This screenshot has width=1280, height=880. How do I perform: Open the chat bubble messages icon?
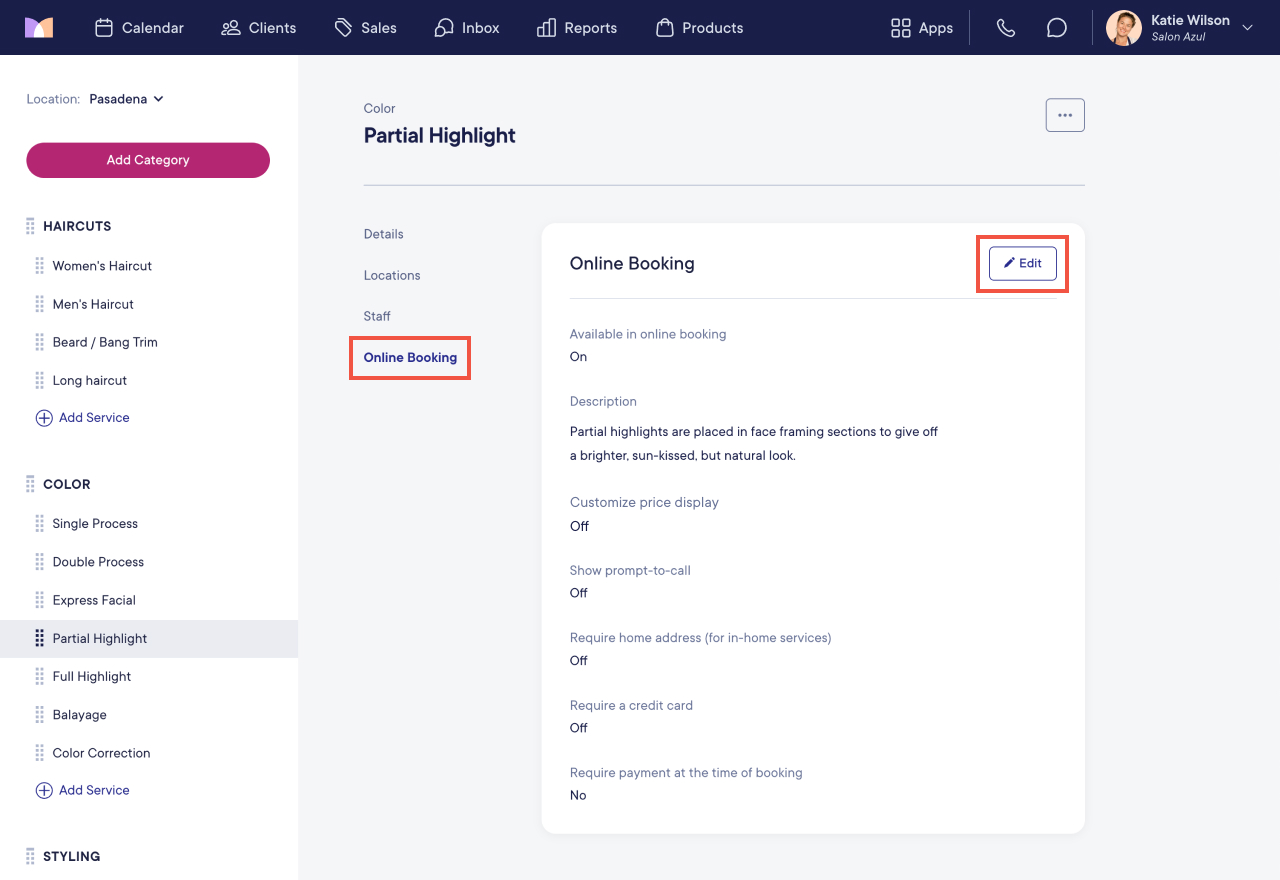point(1057,28)
